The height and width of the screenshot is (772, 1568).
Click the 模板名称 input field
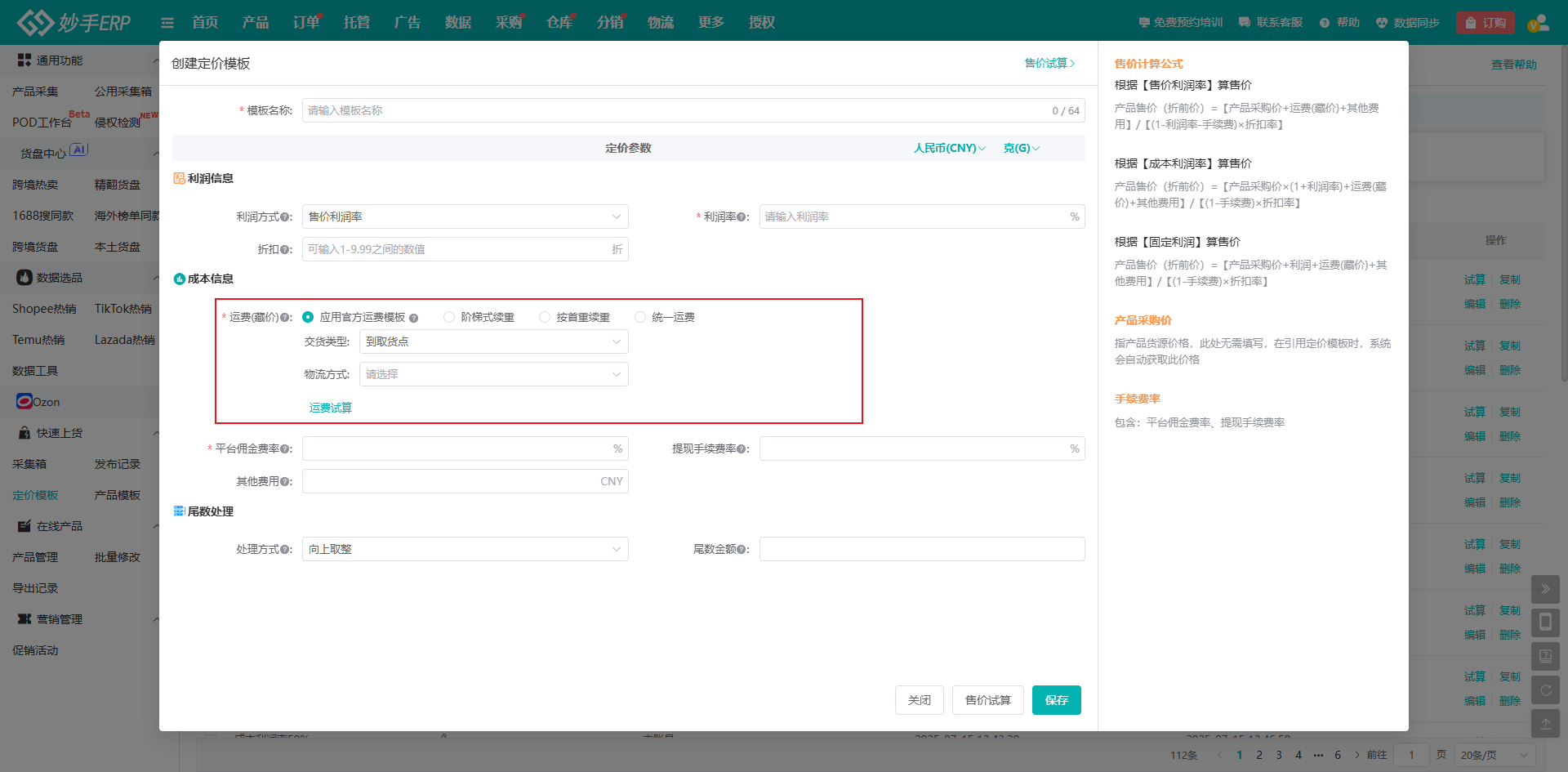674,110
